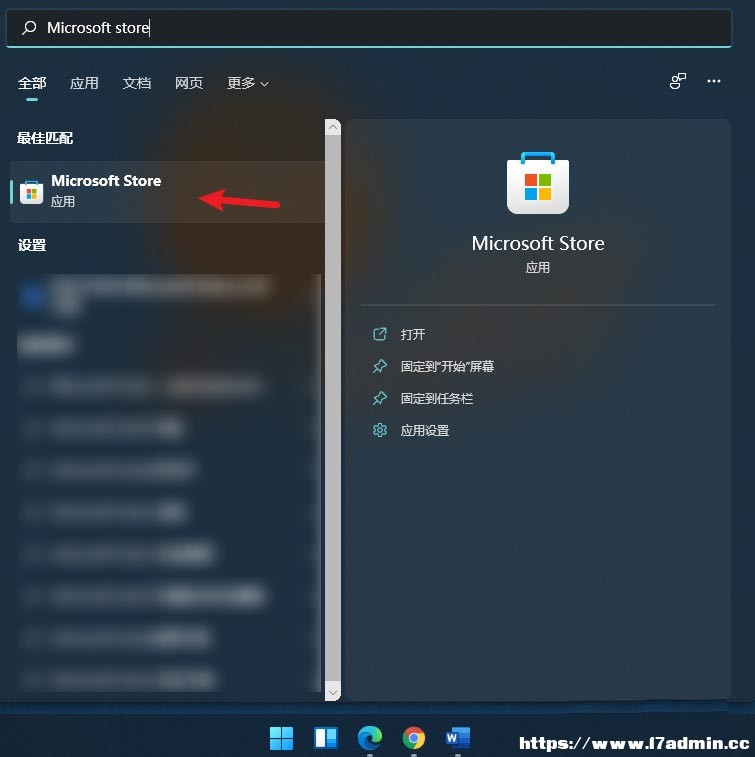This screenshot has width=755, height=757.
Task: Switch to the 文档 filter tab
Action: pyautogui.click(x=137, y=83)
